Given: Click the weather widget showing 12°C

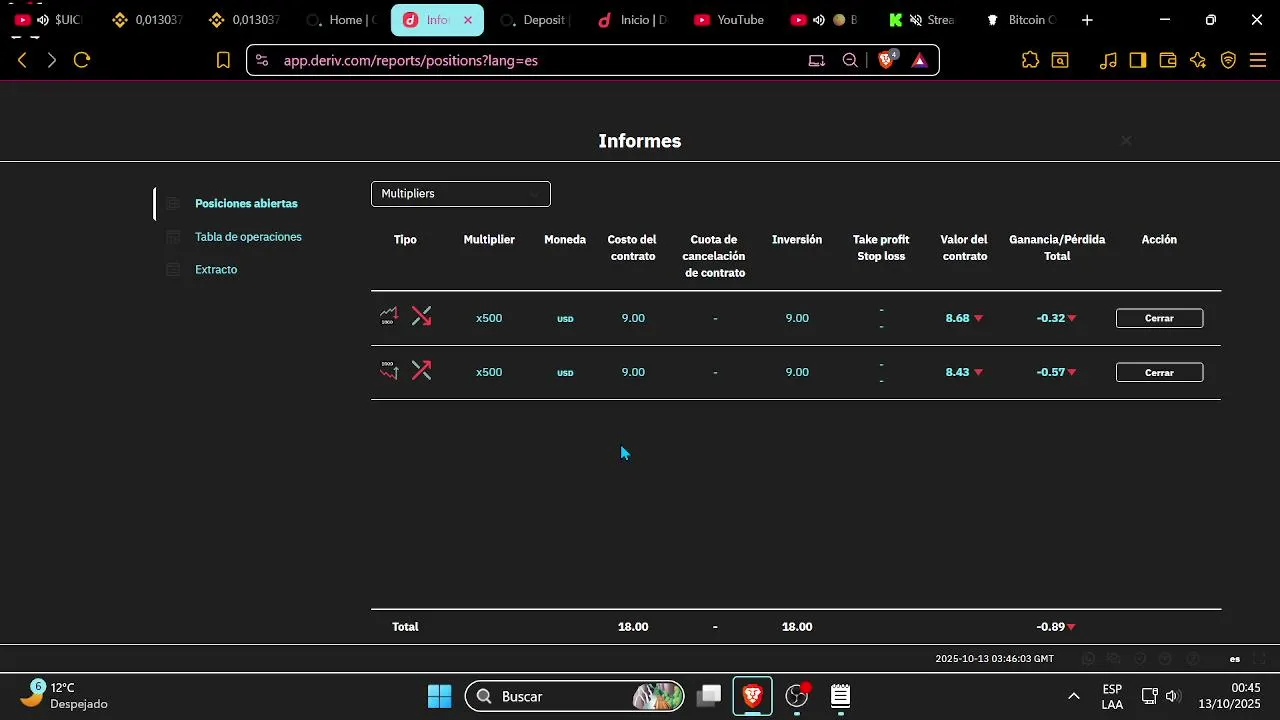Looking at the screenshot, I should [66, 695].
